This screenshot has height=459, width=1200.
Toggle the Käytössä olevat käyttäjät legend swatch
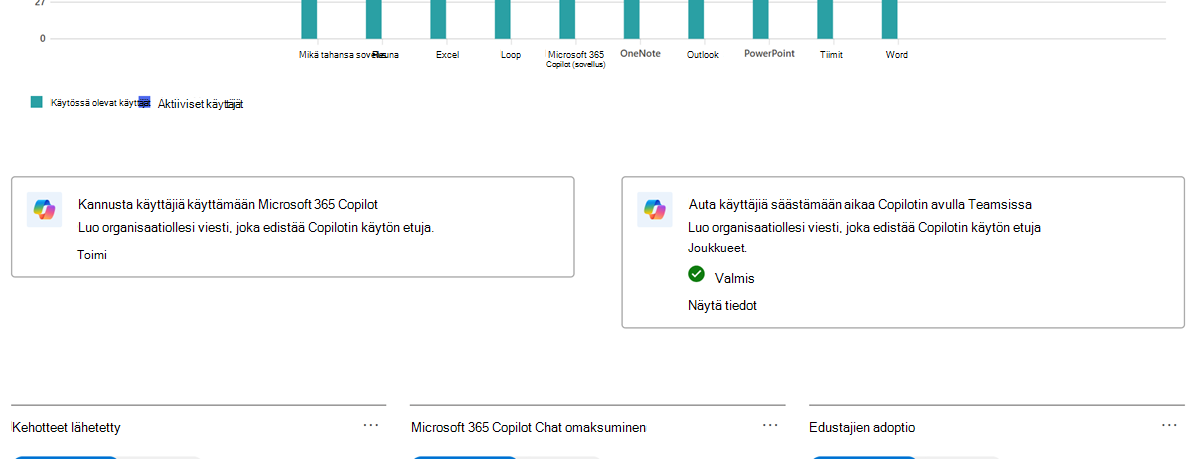pyautogui.click(x=37, y=102)
